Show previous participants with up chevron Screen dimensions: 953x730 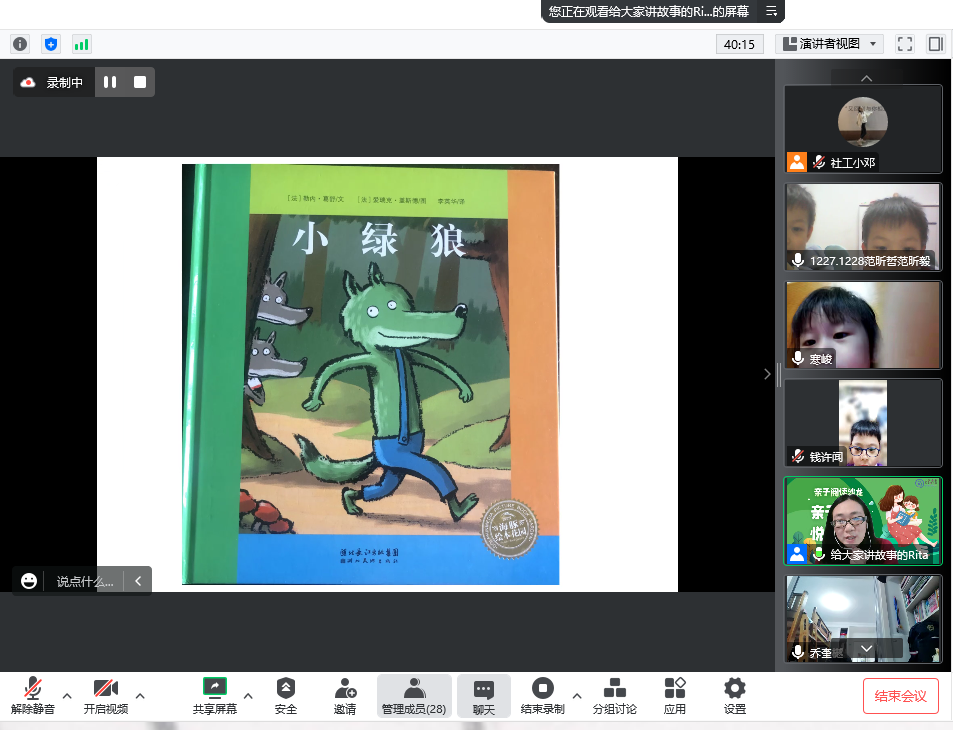[867, 78]
